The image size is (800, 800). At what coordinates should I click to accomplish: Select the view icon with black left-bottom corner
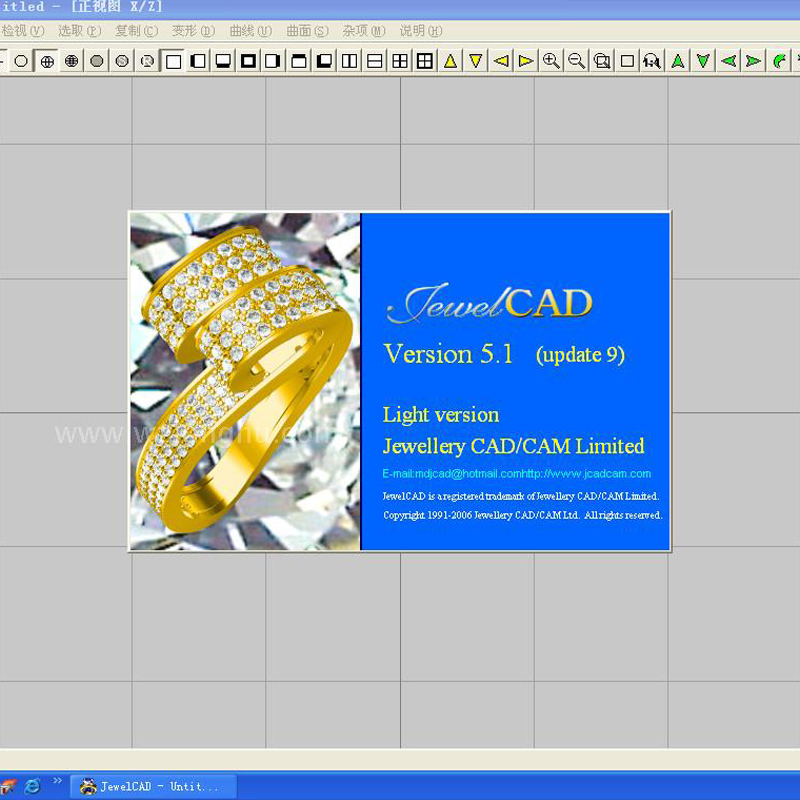coord(324,61)
